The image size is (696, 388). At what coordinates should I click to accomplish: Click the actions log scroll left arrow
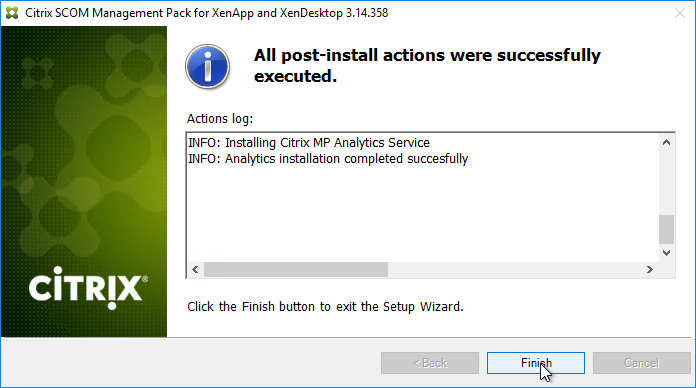click(195, 269)
